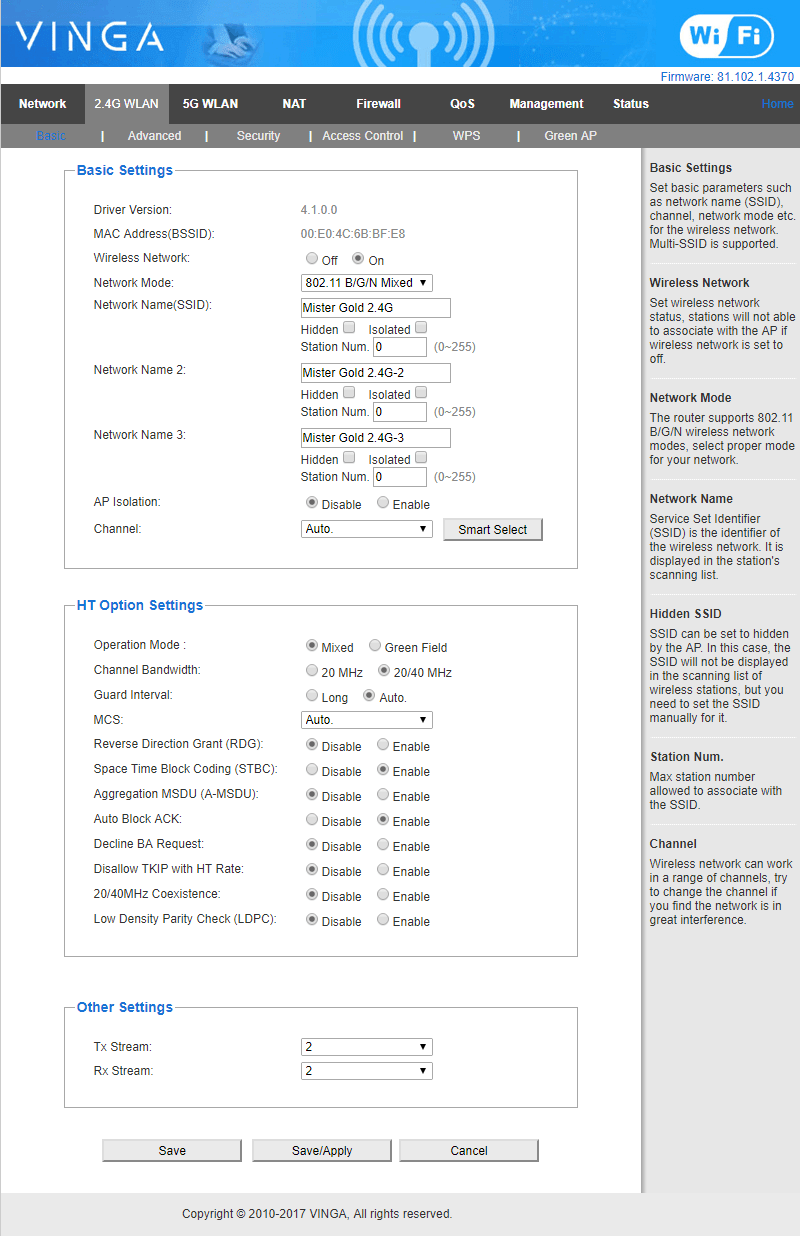The width and height of the screenshot is (800, 1236).
Task: Select Green Field operation mode
Action: click(376, 646)
